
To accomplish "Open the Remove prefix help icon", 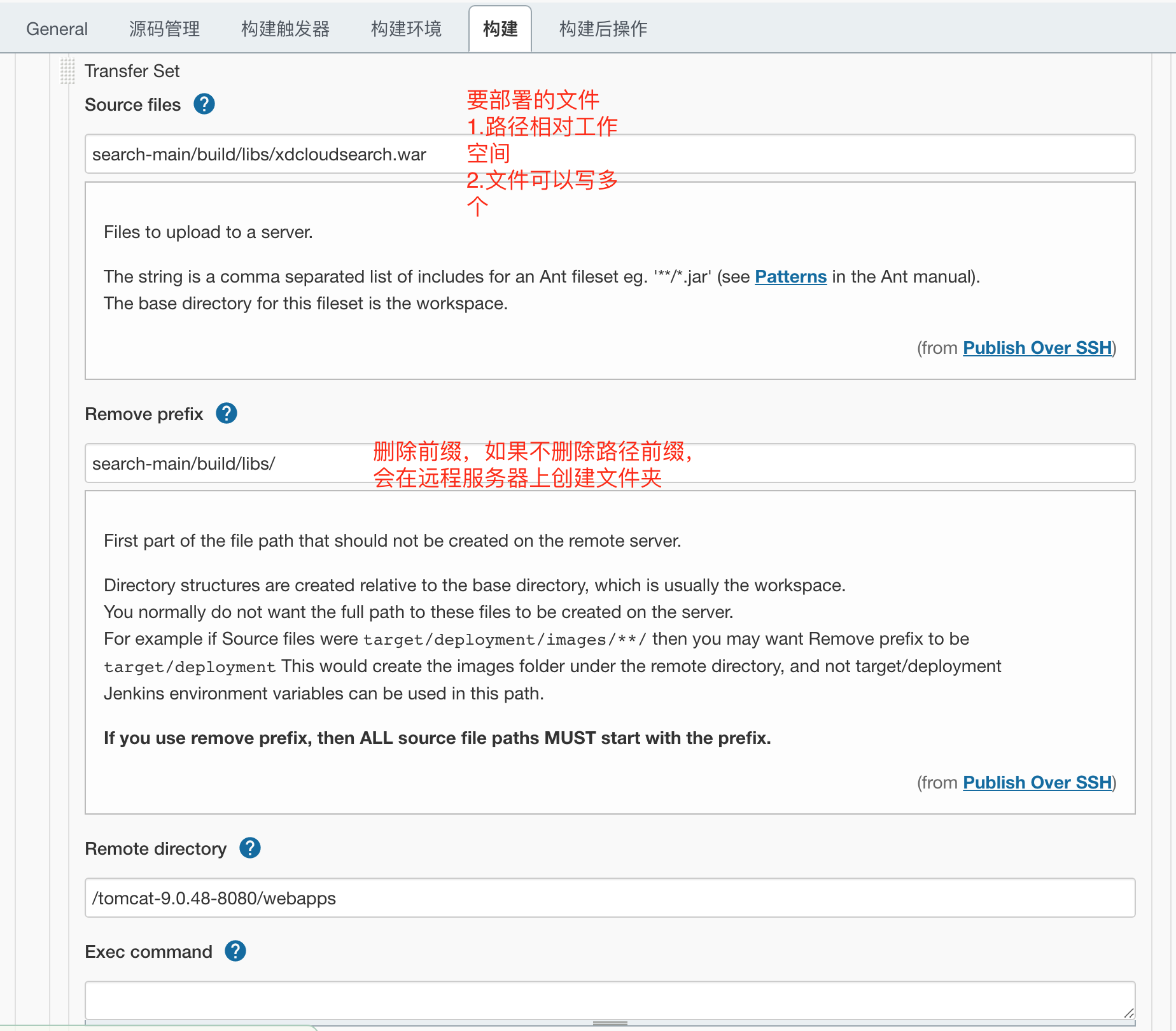I will 226,413.
